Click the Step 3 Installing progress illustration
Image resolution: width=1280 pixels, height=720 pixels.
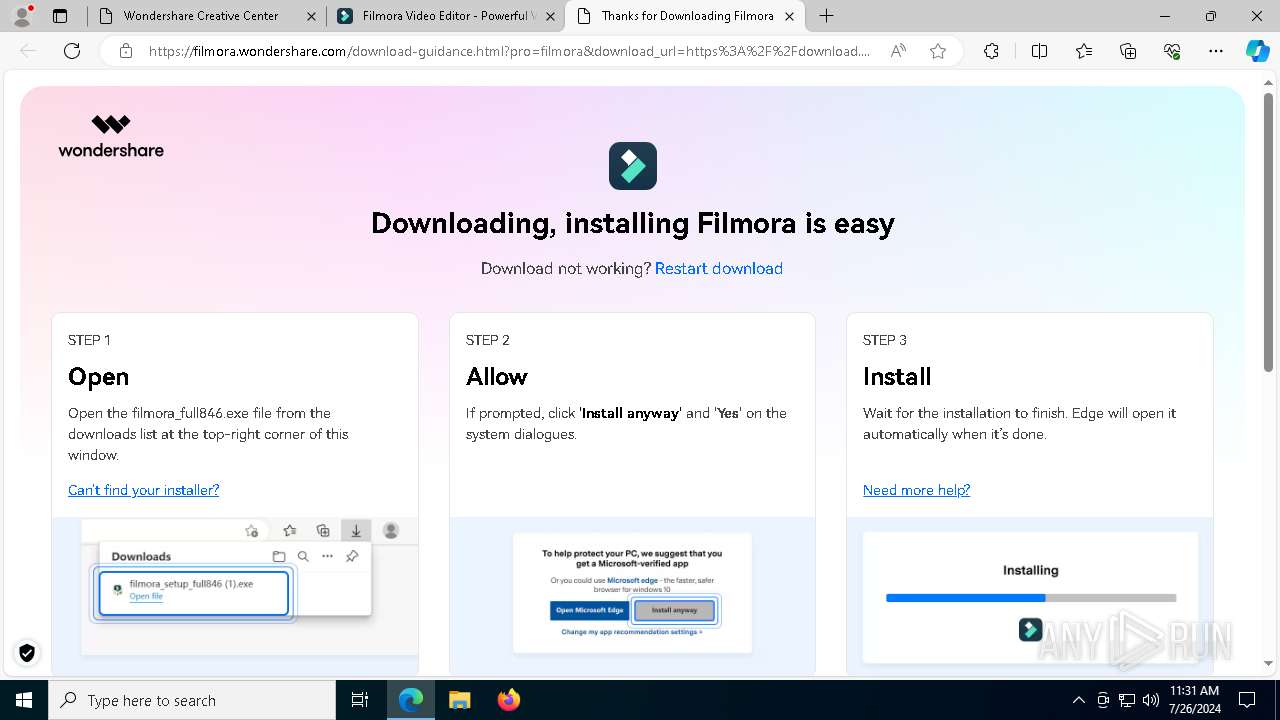[x=1030, y=597]
